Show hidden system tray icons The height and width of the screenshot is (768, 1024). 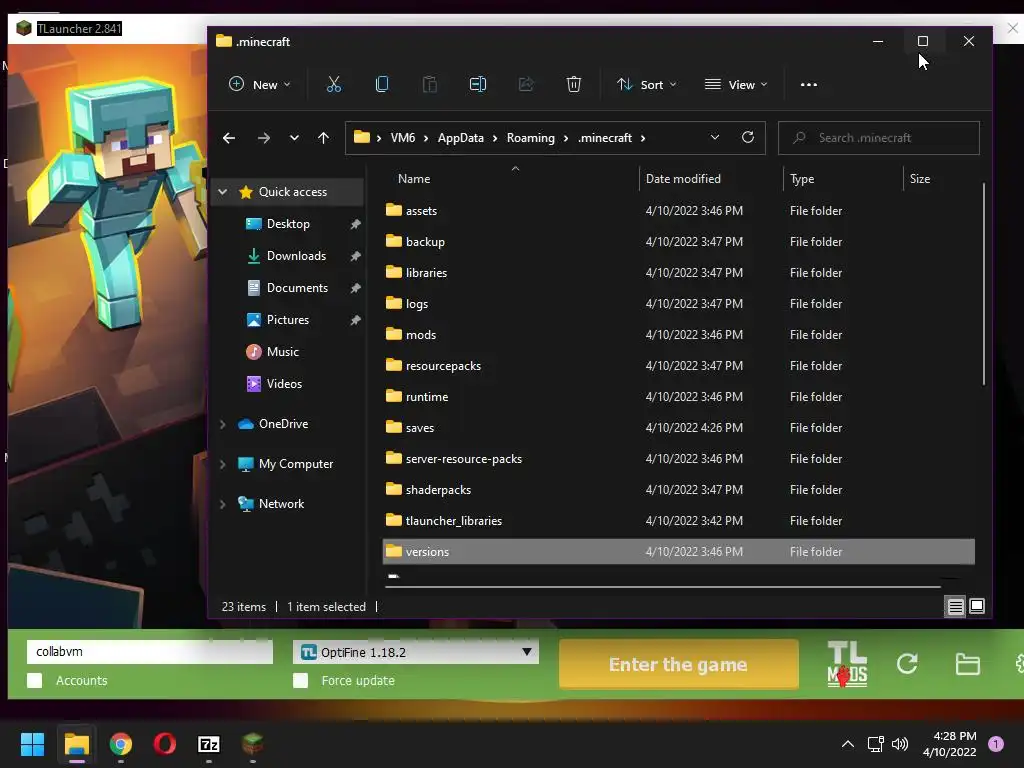click(x=848, y=744)
